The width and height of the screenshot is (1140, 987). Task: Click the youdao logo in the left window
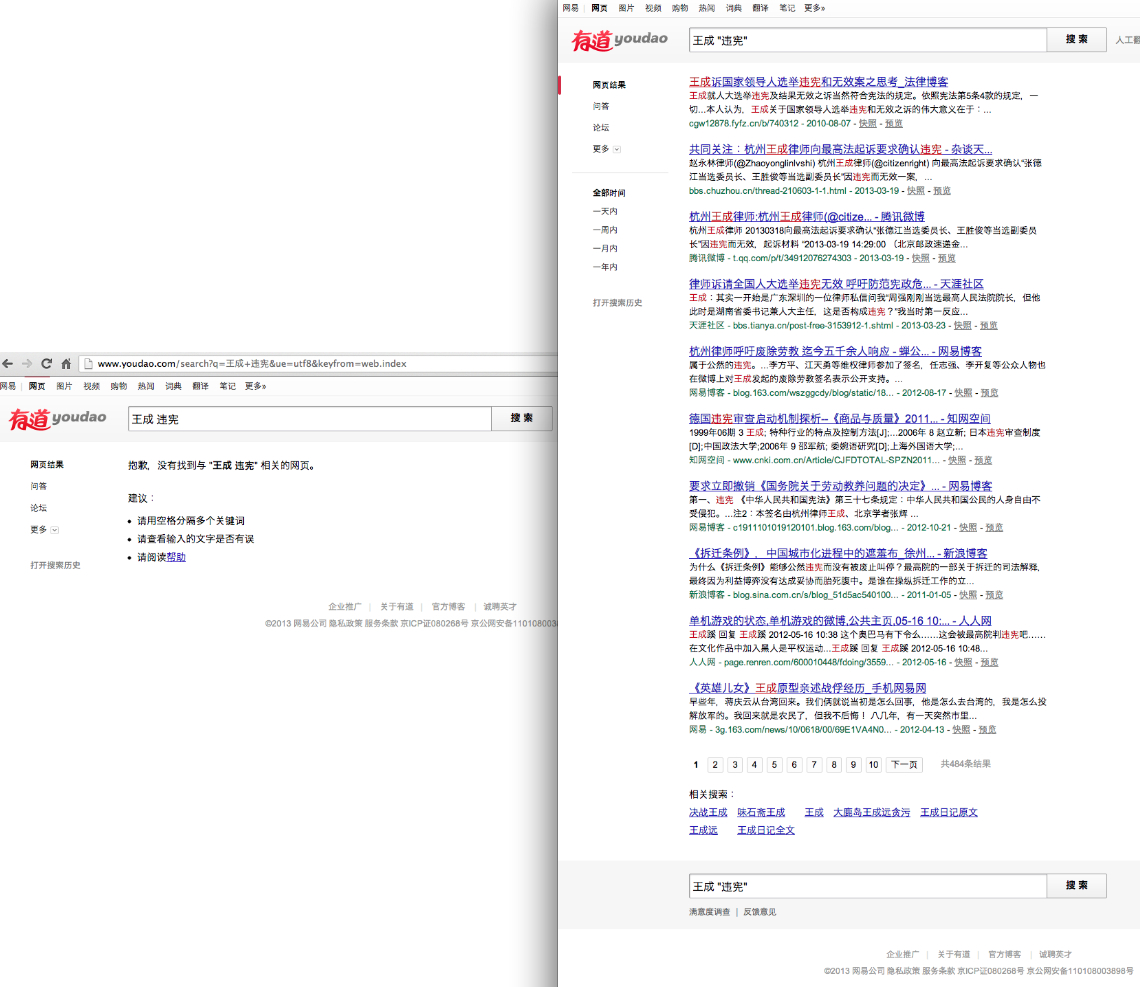tap(57, 419)
